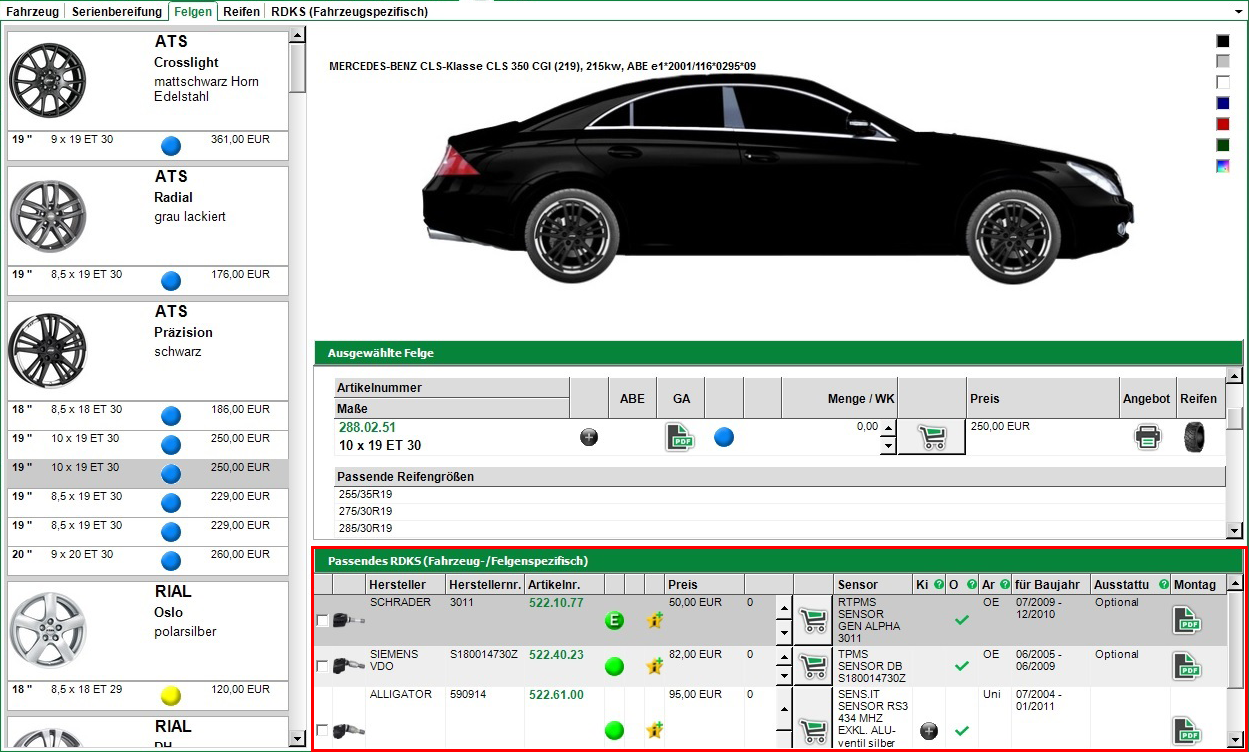
Task: Click the help icon next to Ar column
Action: click(1004, 584)
